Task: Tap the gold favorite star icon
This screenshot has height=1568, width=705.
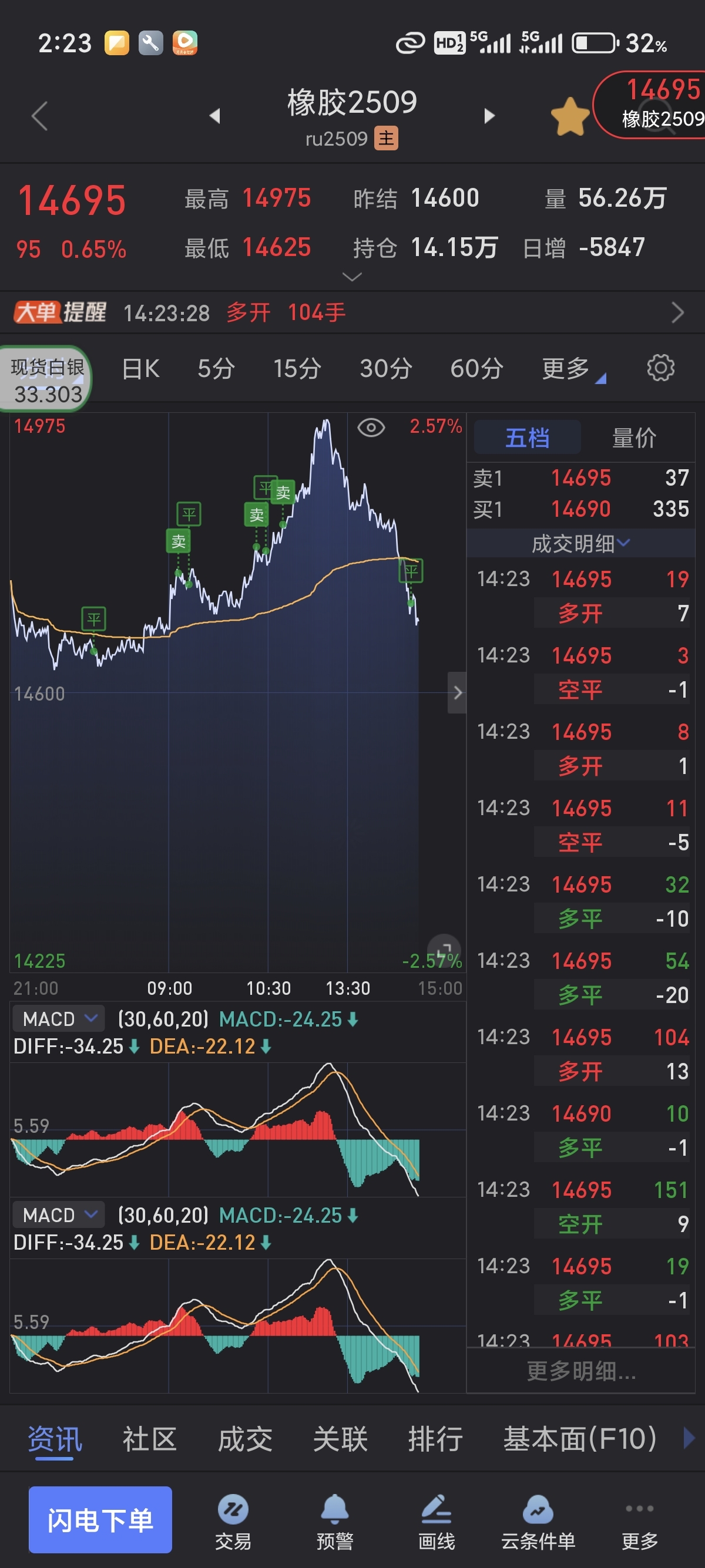Action: tap(570, 116)
